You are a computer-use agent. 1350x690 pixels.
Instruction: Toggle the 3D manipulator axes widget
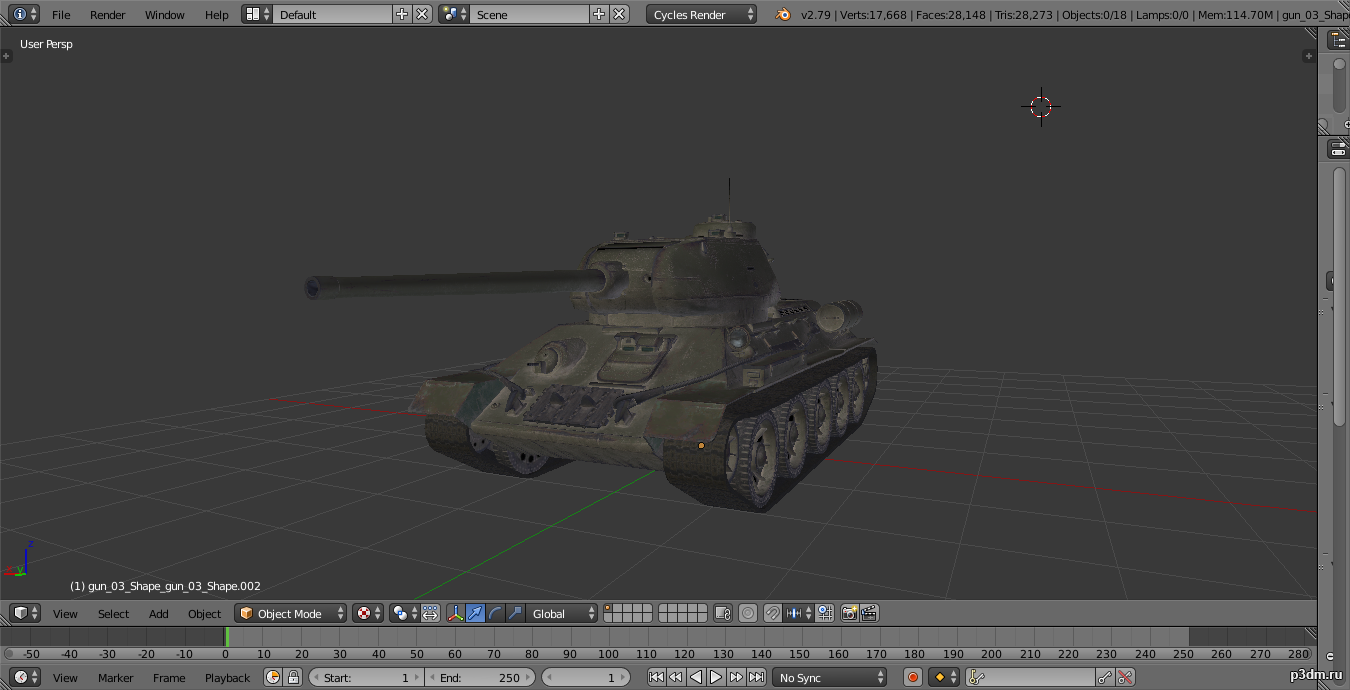click(x=456, y=613)
